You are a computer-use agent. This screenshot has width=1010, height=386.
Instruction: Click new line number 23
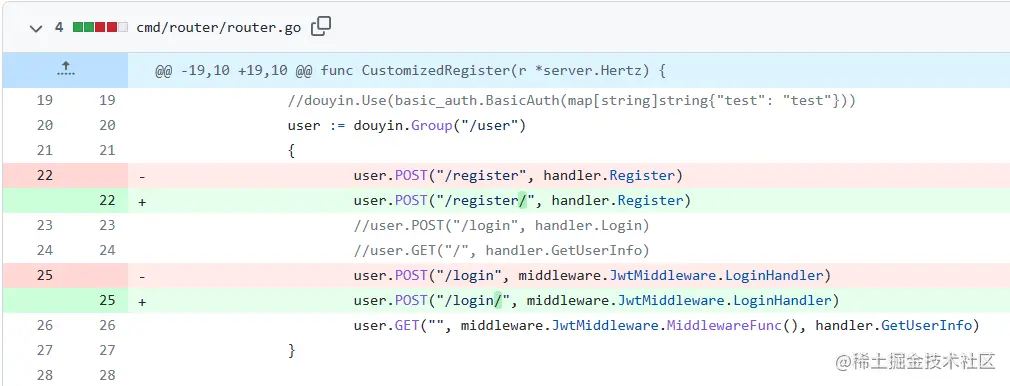(107, 226)
